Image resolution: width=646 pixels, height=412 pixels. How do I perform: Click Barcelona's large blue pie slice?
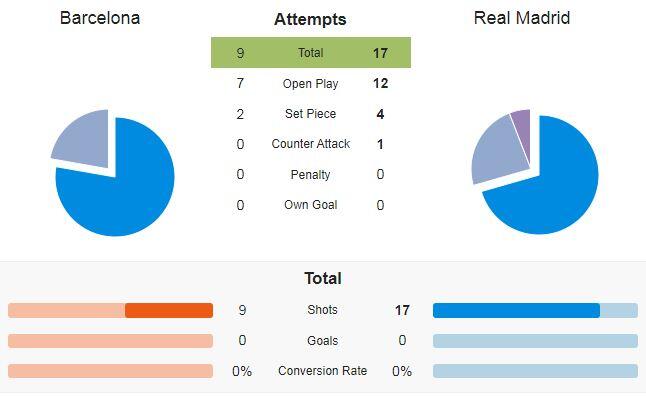click(x=124, y=194)
